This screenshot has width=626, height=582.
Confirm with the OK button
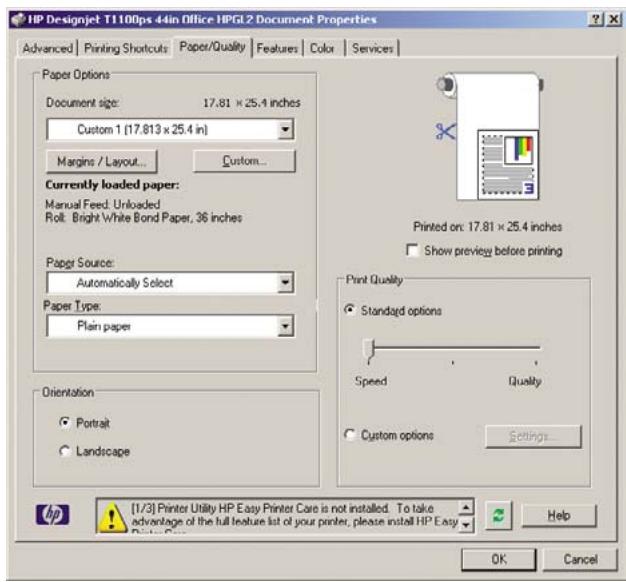499,559
